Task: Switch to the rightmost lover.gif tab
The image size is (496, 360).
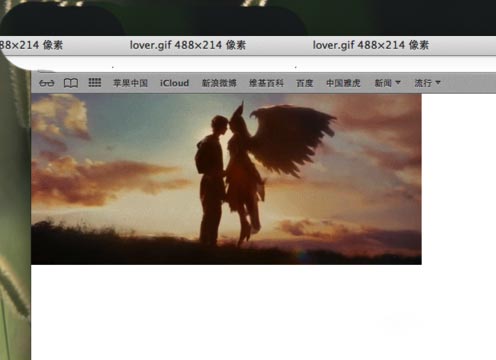Action: [371, 45]
